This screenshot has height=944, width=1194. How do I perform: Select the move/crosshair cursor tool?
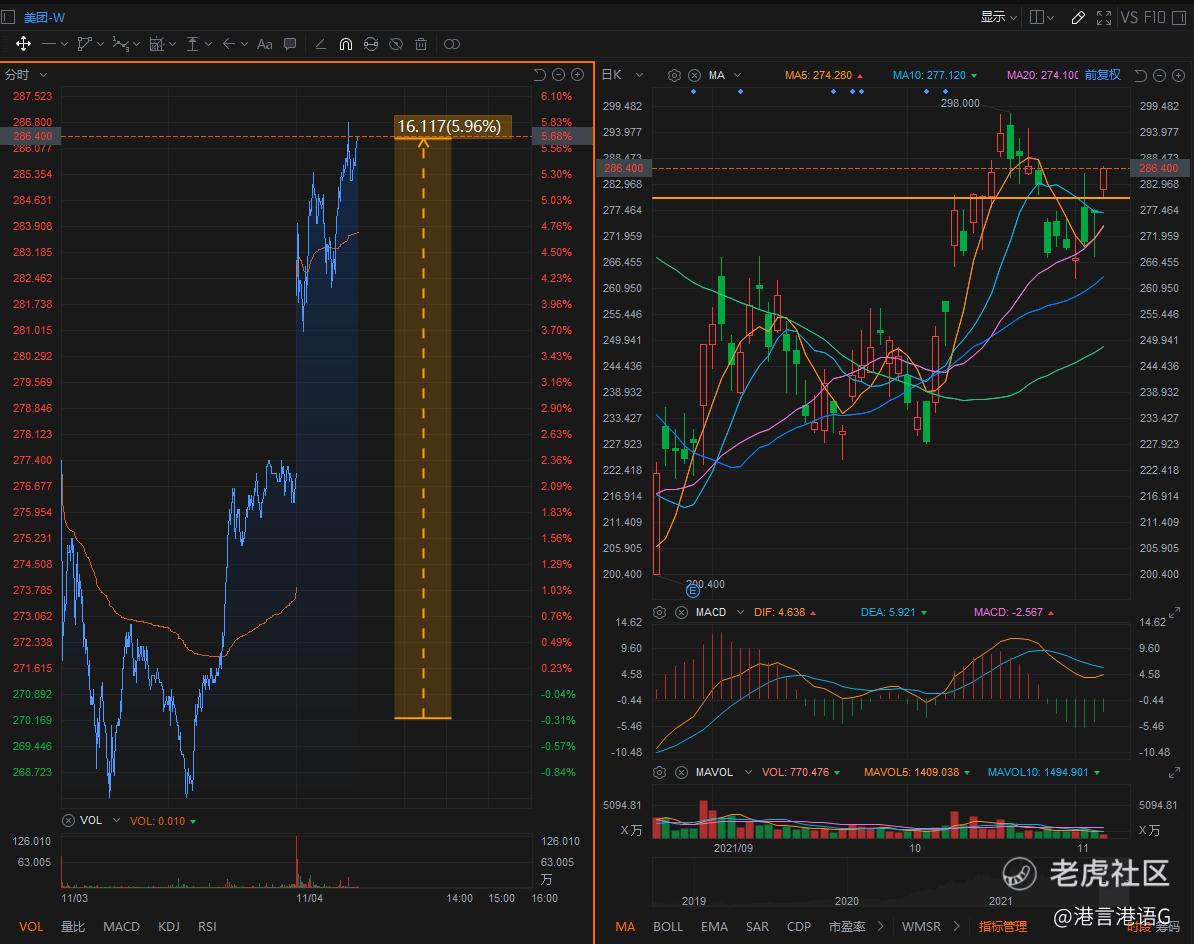22,44
